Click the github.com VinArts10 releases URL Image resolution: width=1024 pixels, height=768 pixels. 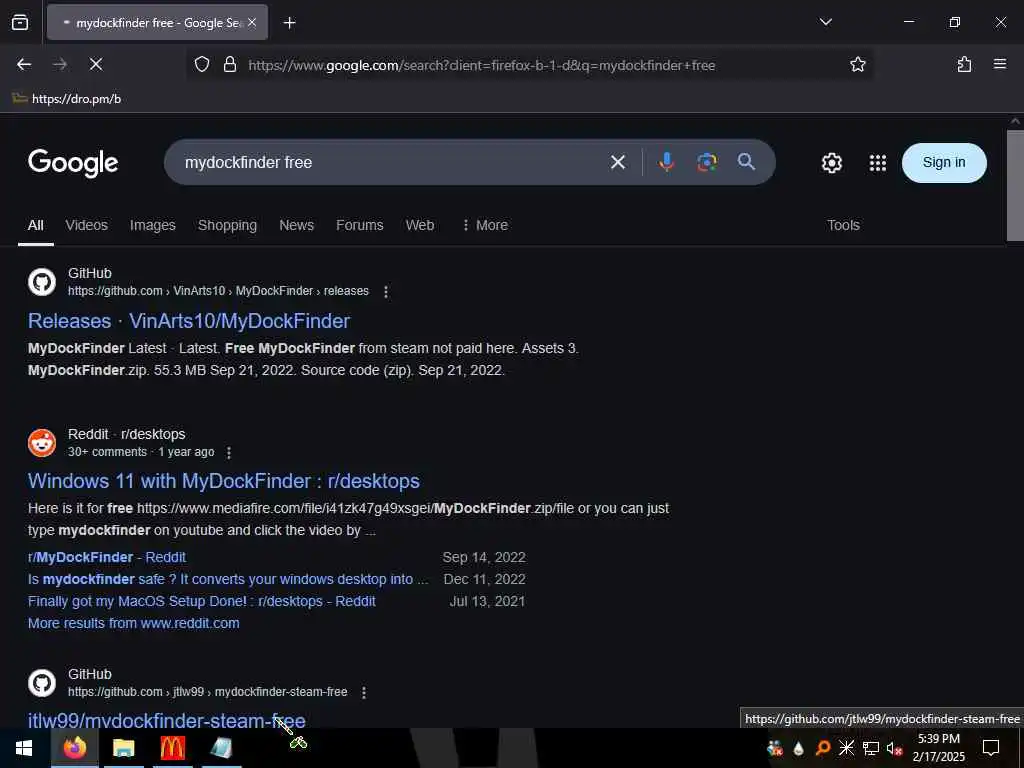(218, 291)
